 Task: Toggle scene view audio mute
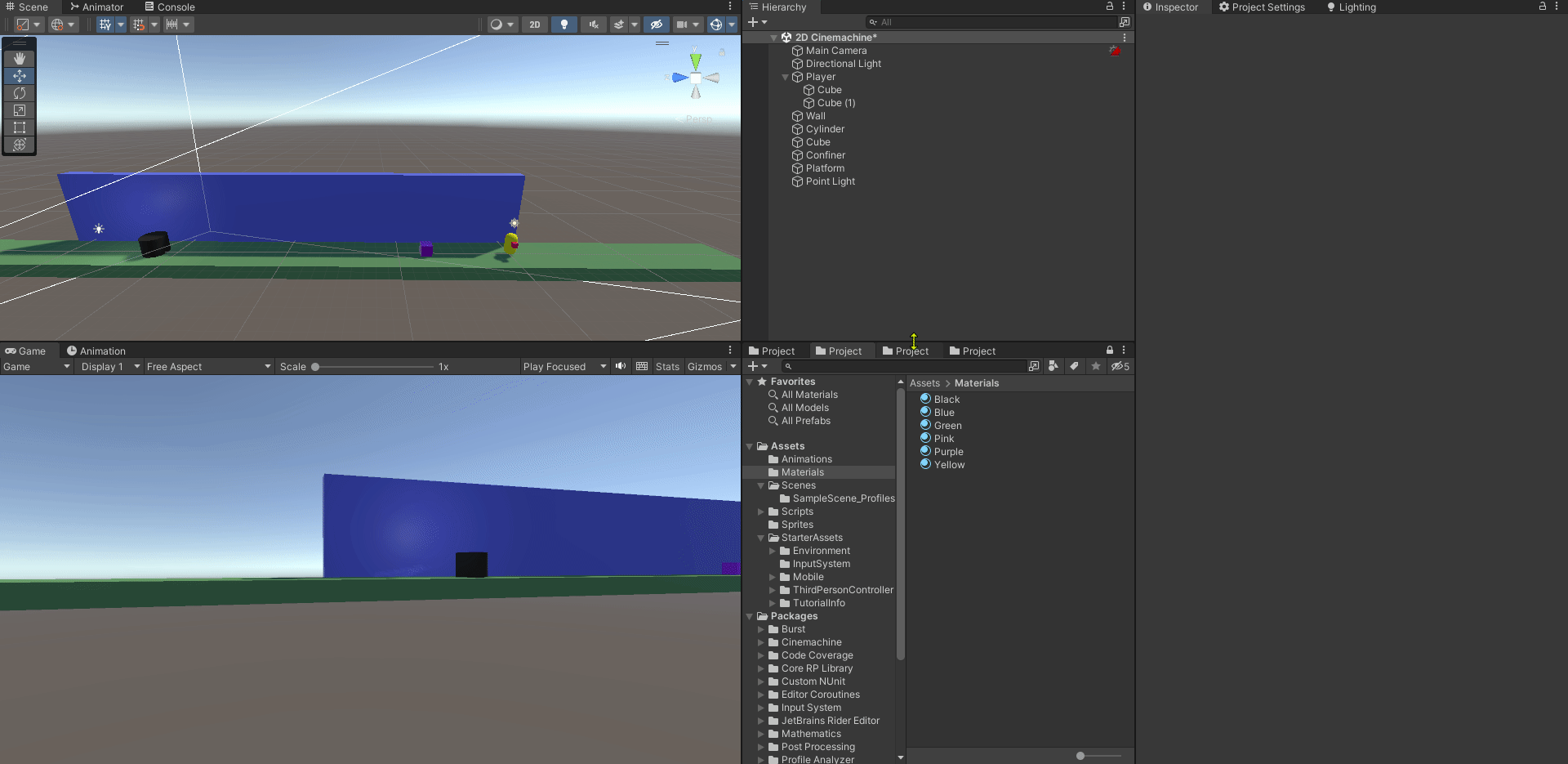coord(594,25)
